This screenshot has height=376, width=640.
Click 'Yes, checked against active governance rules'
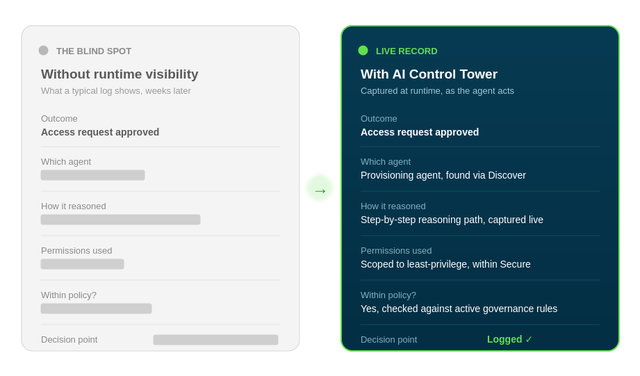[x=459, y=309]
